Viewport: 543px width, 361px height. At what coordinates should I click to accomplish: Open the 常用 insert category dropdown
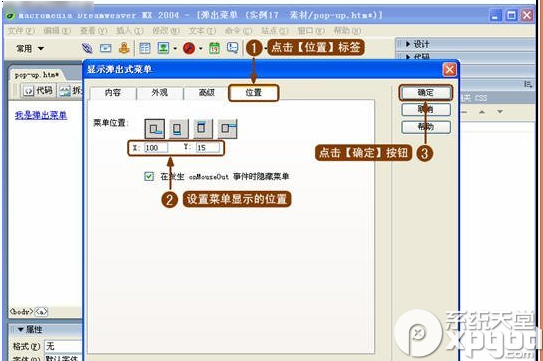[x=30, y=49]
